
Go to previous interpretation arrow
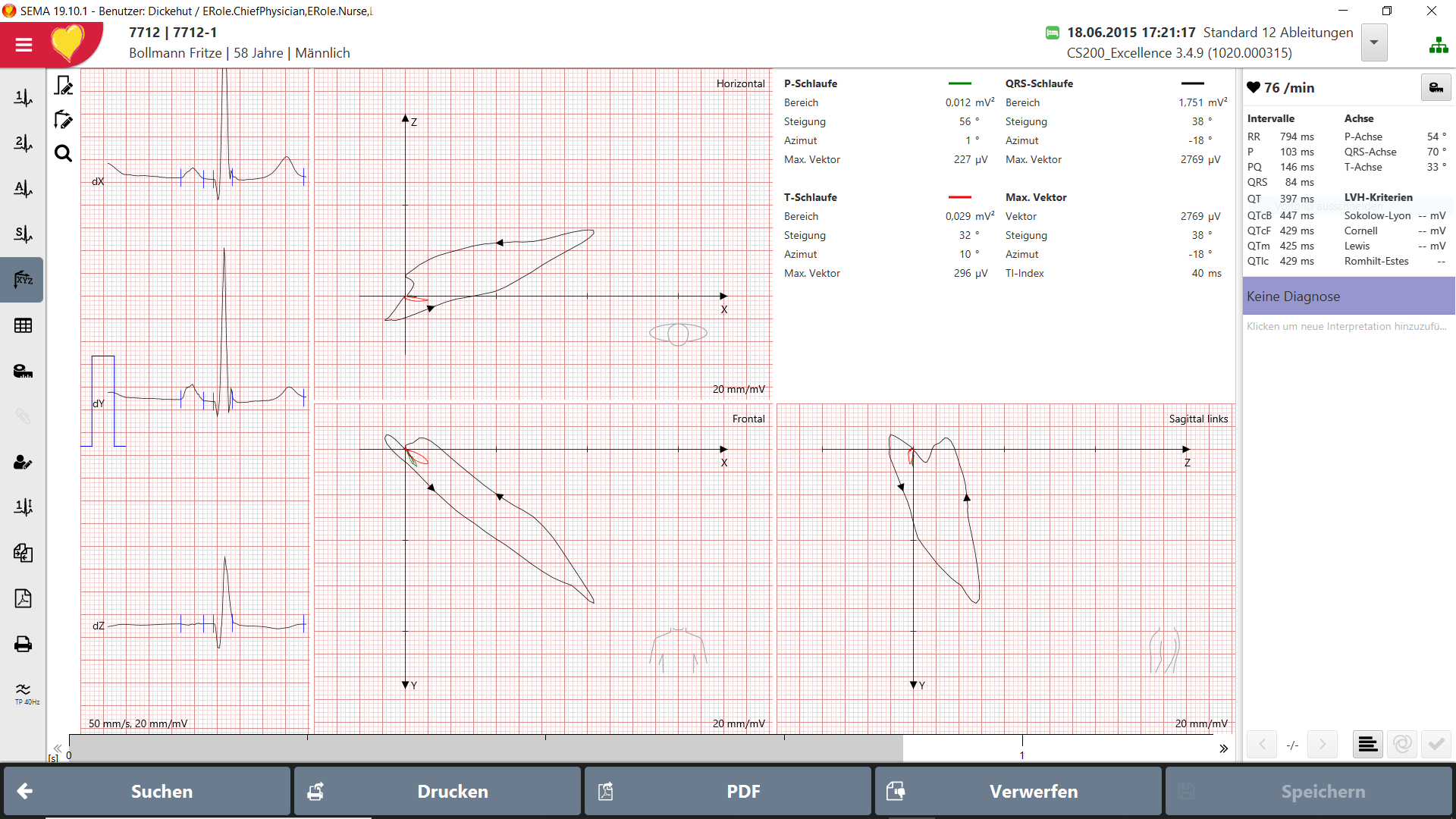pyautogui.click(x=1263, y=745)
